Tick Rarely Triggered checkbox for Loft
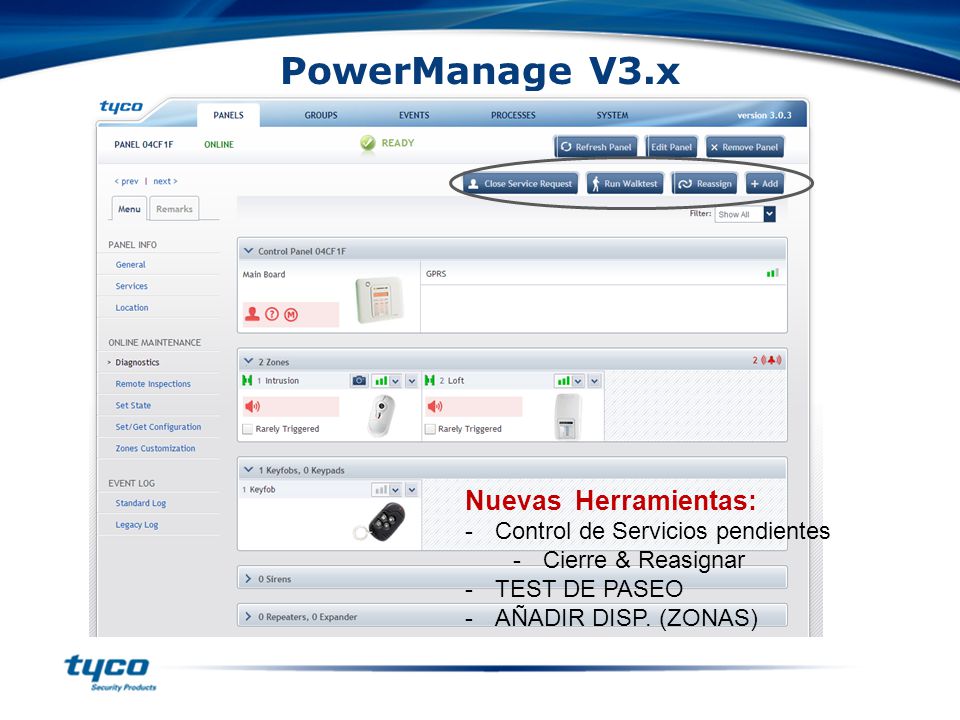 (430, 429)
